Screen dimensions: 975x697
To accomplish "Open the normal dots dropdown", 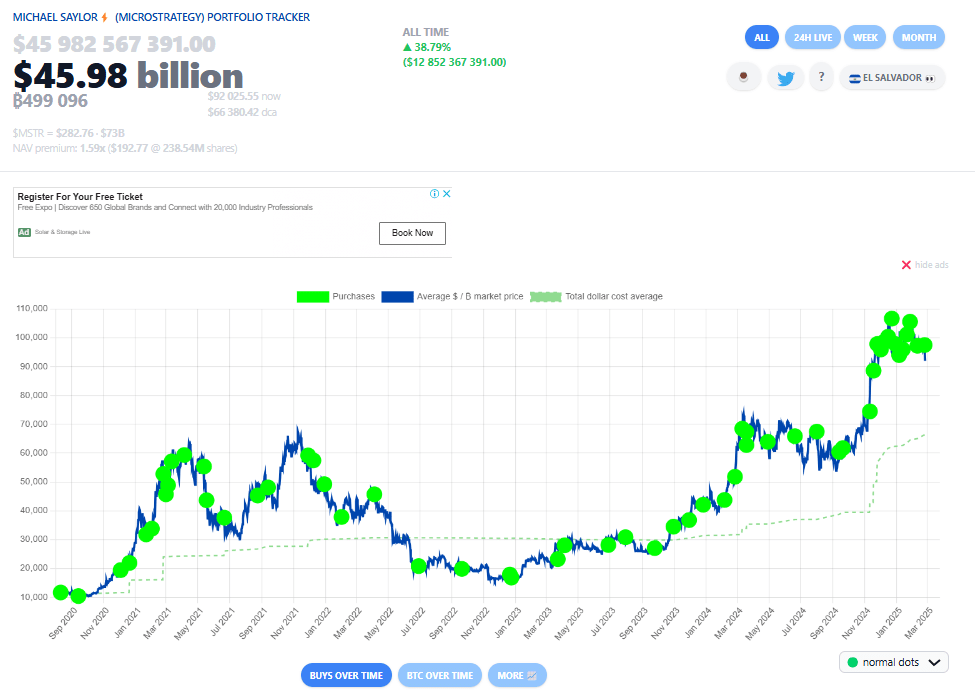I will point(894,662).
